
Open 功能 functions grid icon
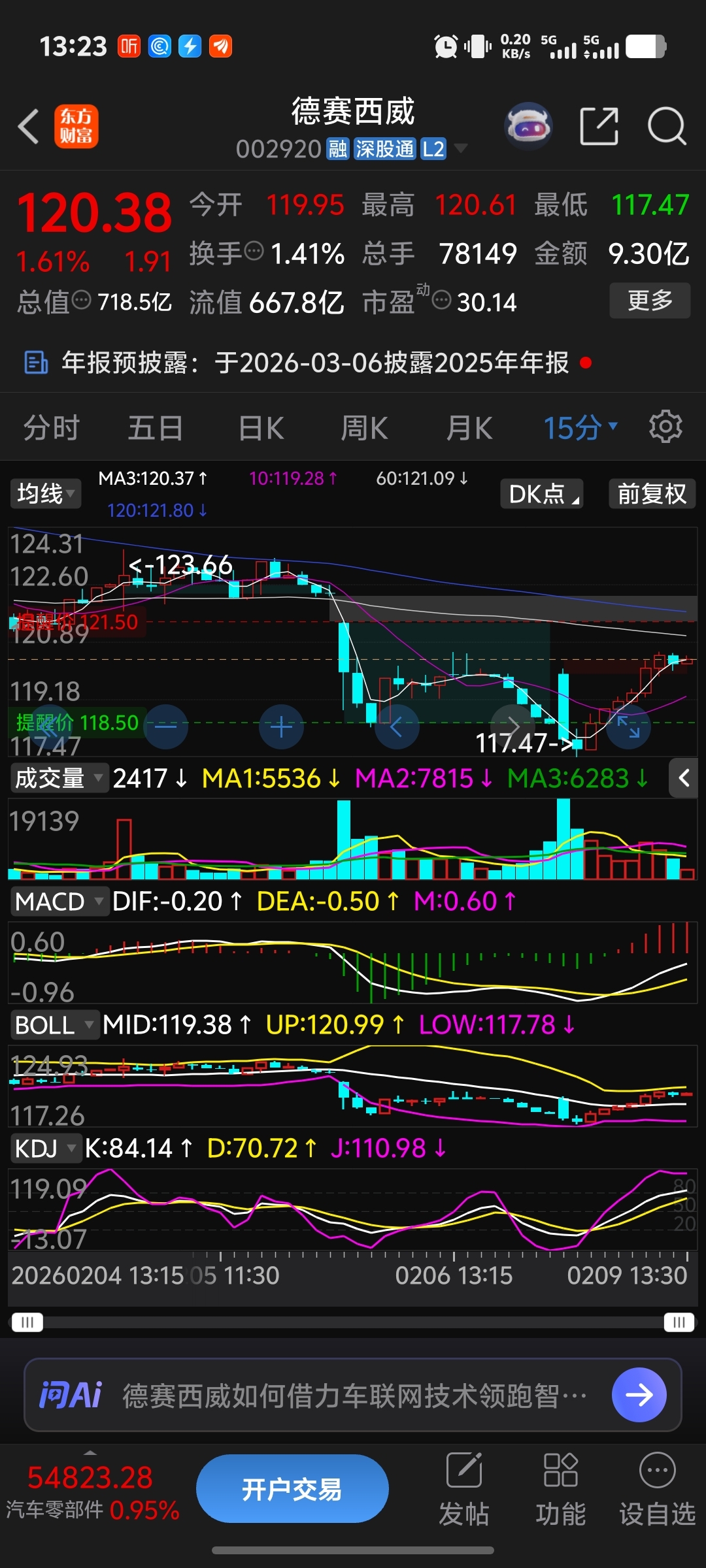560,1469
